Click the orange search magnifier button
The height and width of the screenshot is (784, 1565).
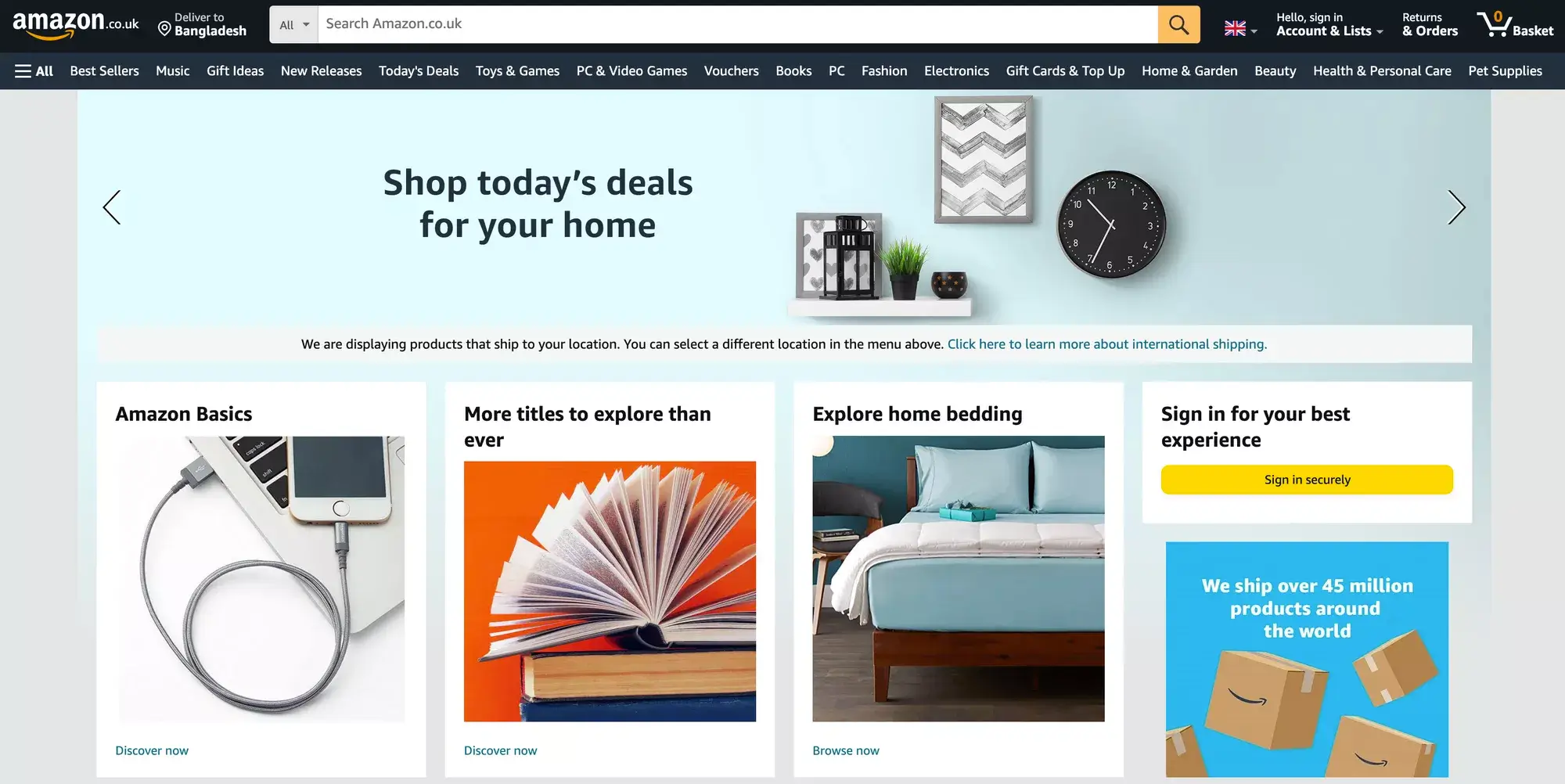click(x=1178, y=24)
